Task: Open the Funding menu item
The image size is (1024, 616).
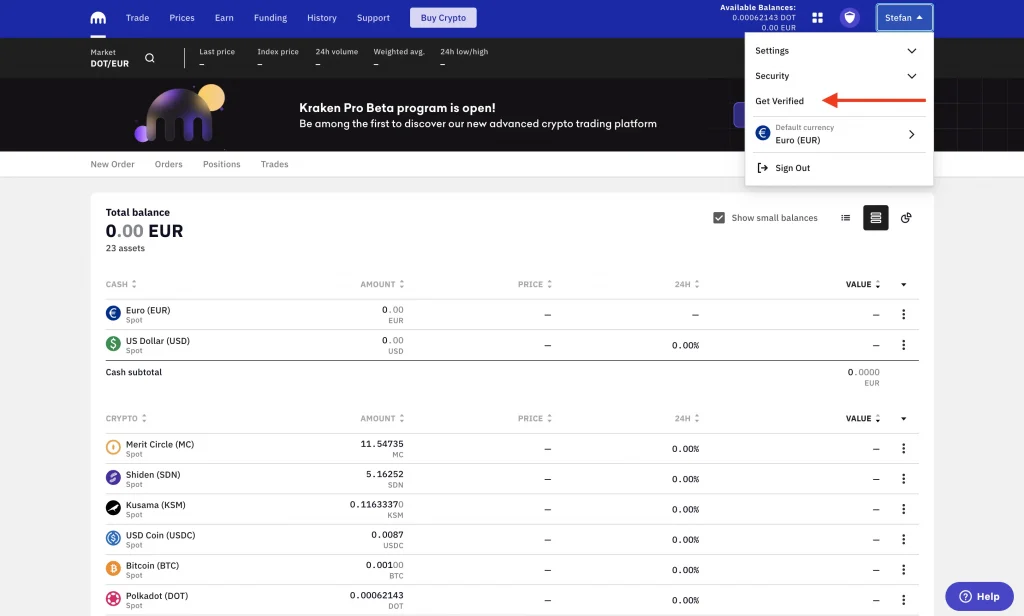Action: coord(270,18)
